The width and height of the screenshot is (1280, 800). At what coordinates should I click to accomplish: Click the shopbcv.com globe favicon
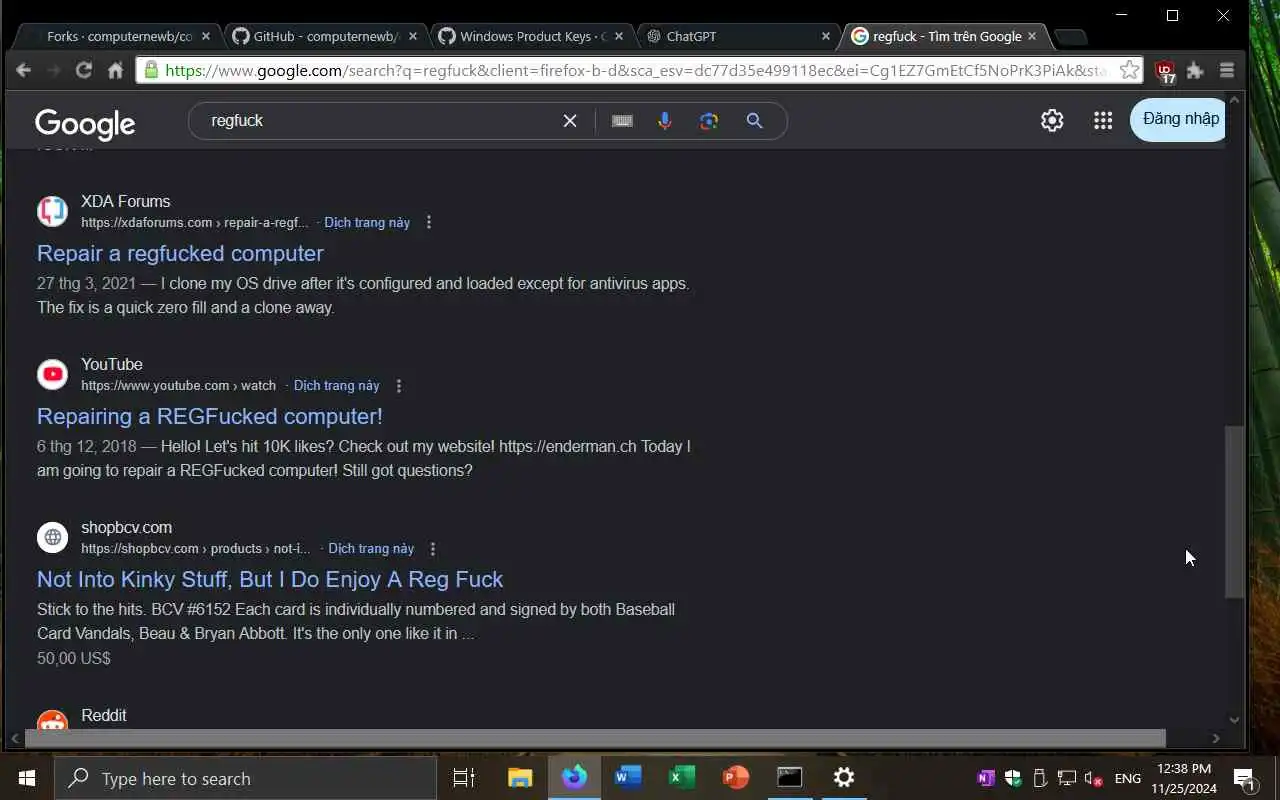[52, 537]
